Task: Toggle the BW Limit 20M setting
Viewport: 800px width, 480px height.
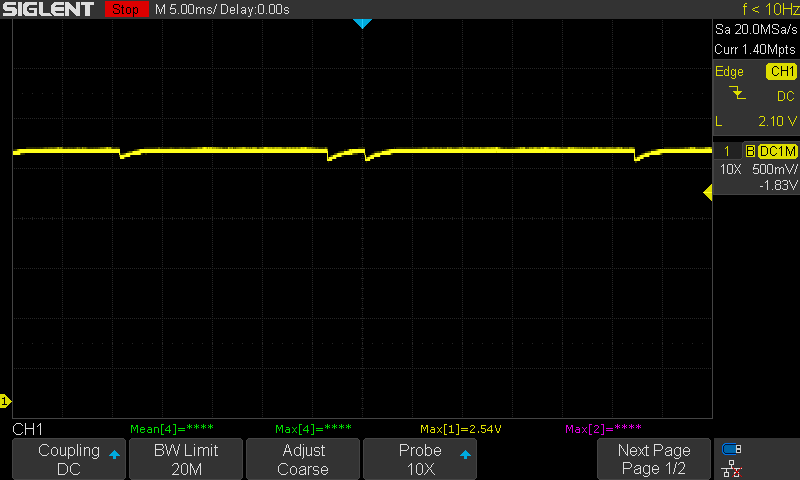Action: pyautogui.click(x=186, y=459)
